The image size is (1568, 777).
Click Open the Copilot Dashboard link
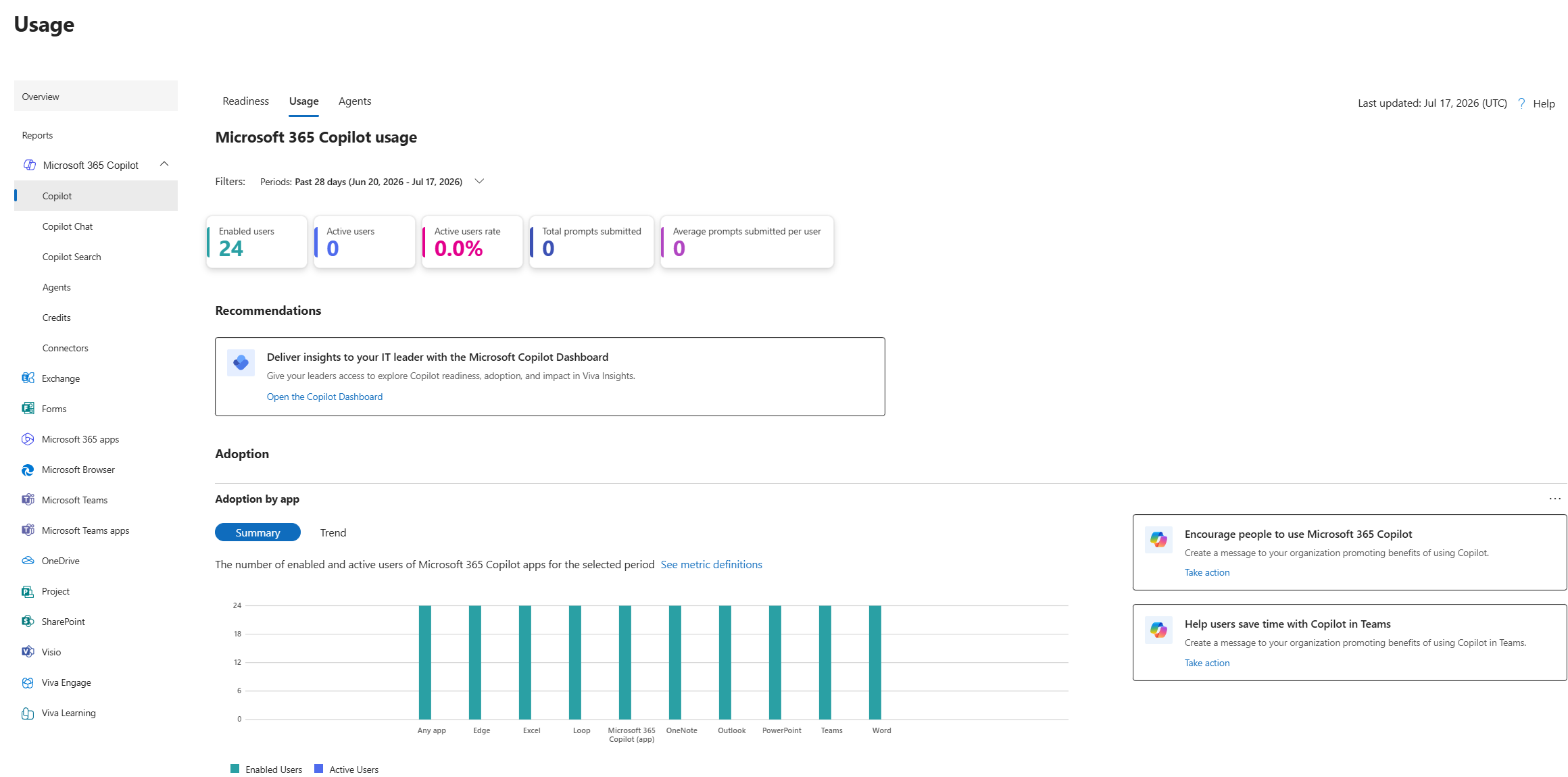pos(324,397)
